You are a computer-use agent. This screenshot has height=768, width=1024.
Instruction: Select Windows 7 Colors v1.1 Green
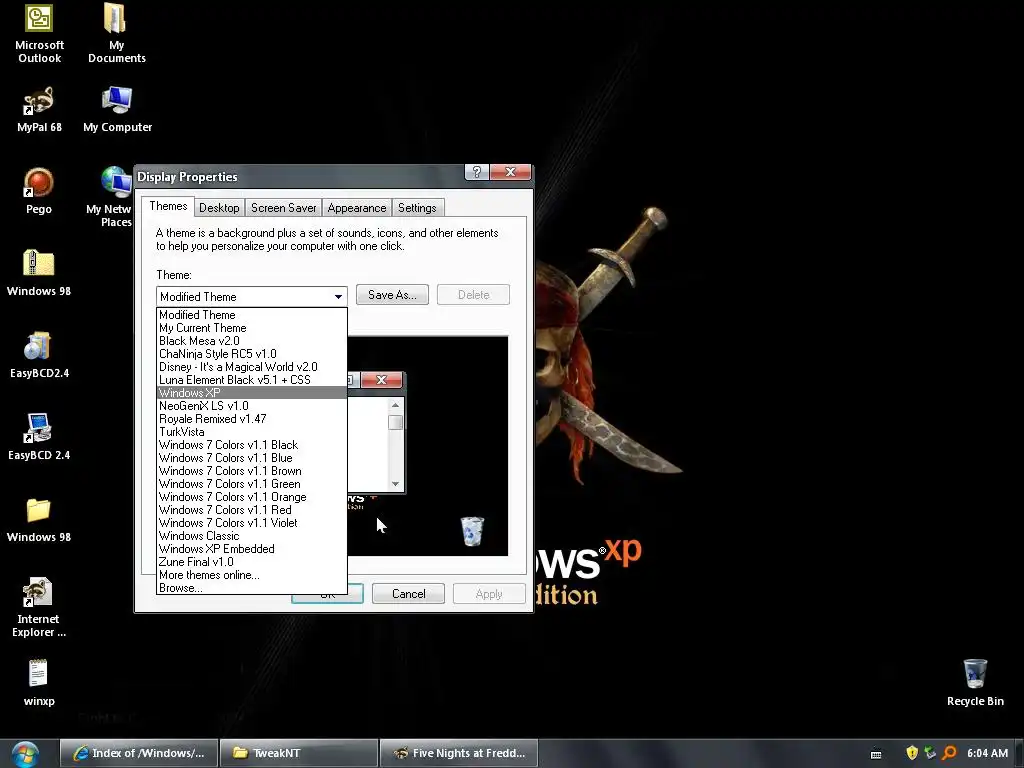click(x=251, y=484)
